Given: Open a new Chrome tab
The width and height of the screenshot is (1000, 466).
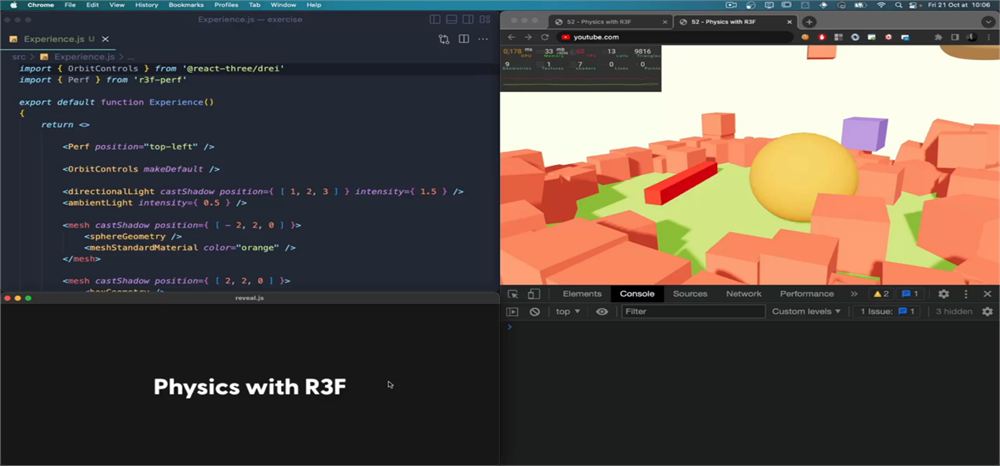Looking at the screenshot, I should pos(809,22).
